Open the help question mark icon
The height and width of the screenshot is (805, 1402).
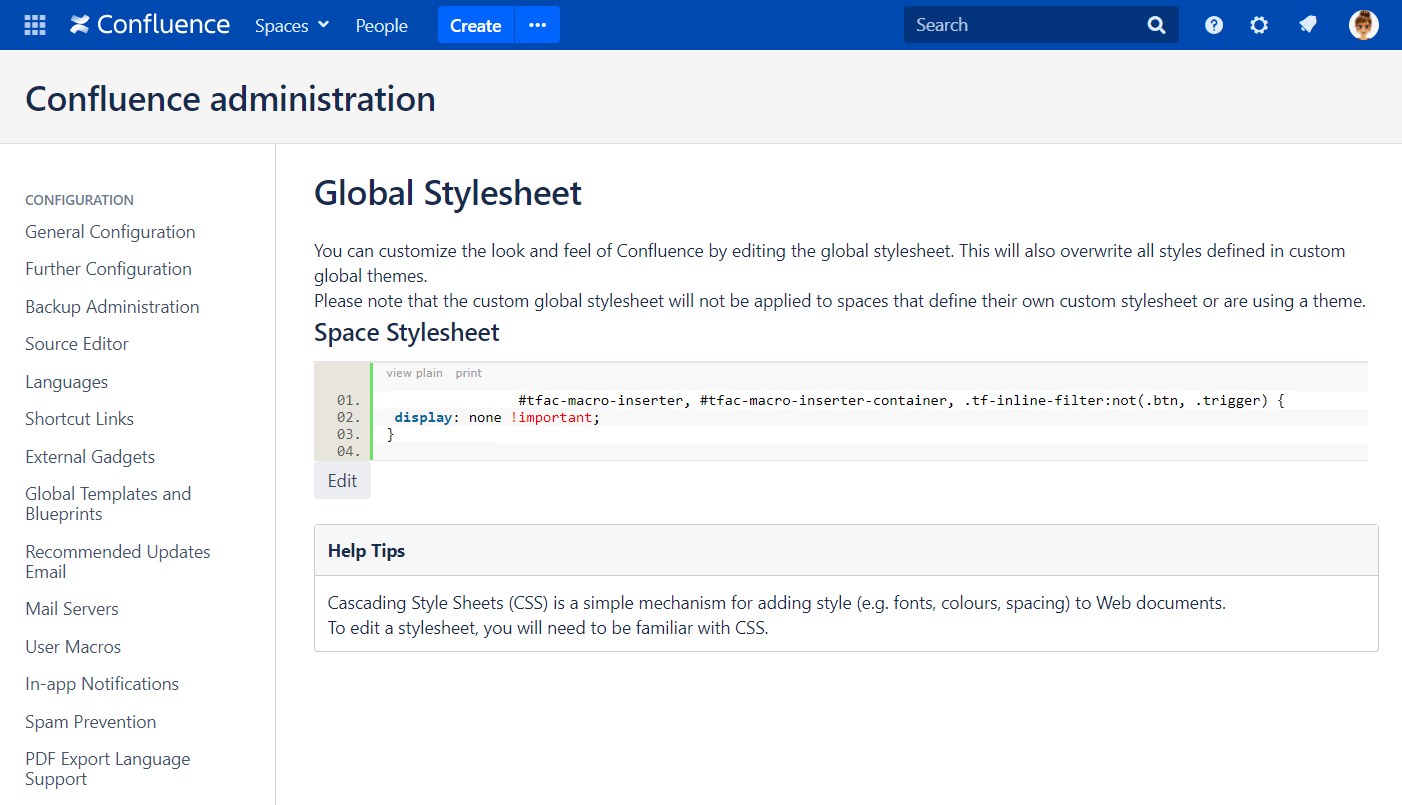(x=1213, y=25)
